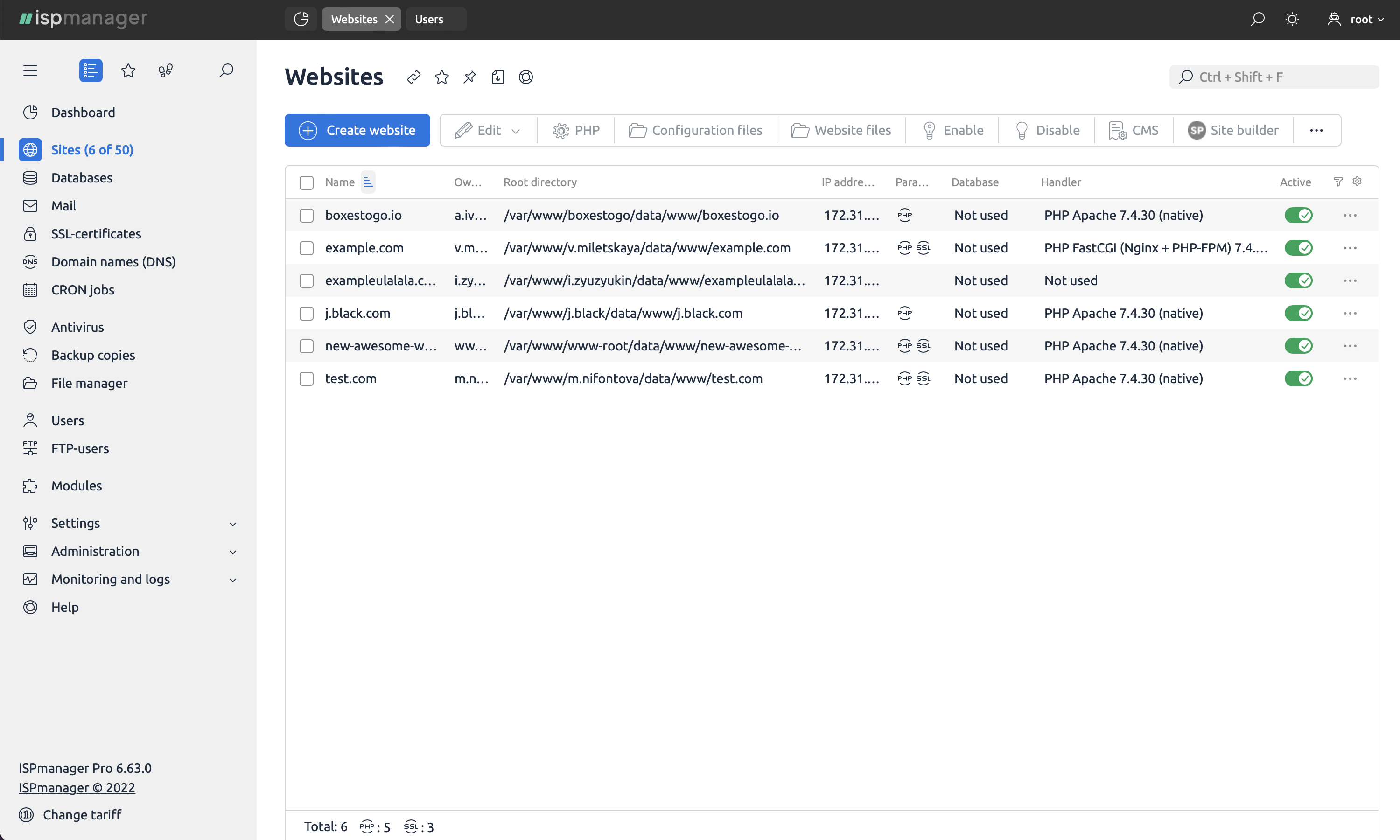Sort by Root directory column header
The width and height of the screenshot is (1400, 840).
click(x=540, y=182)
